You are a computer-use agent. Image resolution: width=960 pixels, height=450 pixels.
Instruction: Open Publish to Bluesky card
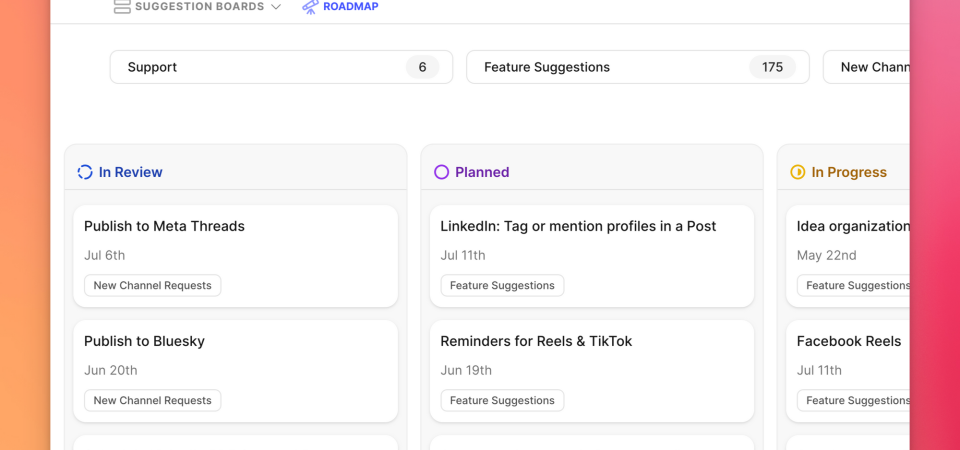click(236, 371)
